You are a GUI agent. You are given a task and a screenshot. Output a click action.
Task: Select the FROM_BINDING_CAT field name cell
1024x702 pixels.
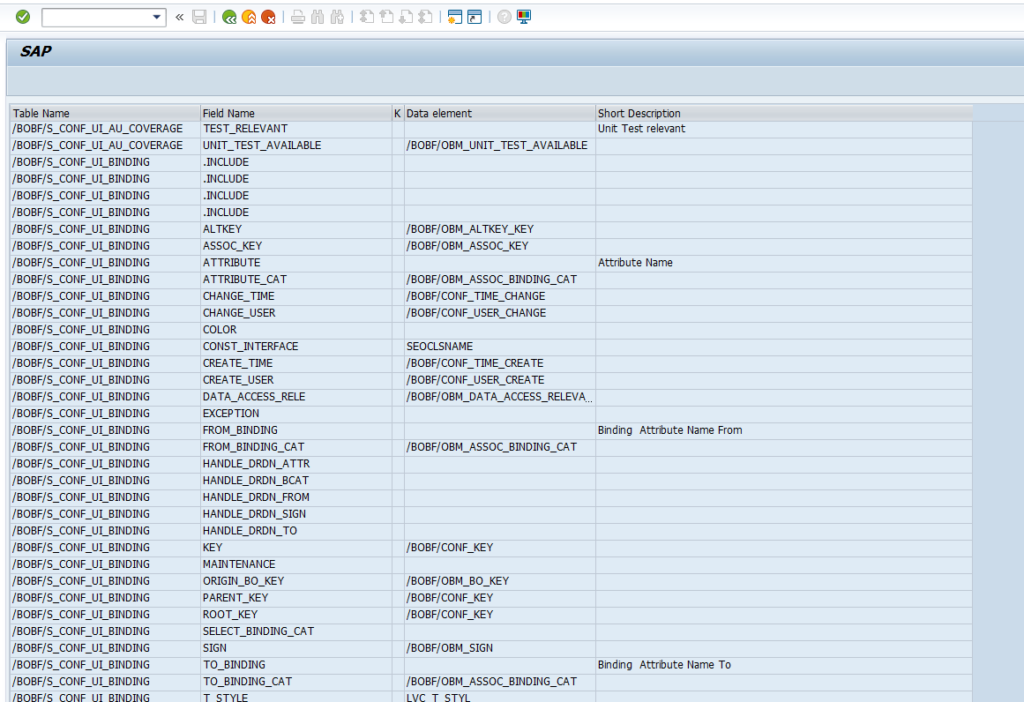(296, 447)
